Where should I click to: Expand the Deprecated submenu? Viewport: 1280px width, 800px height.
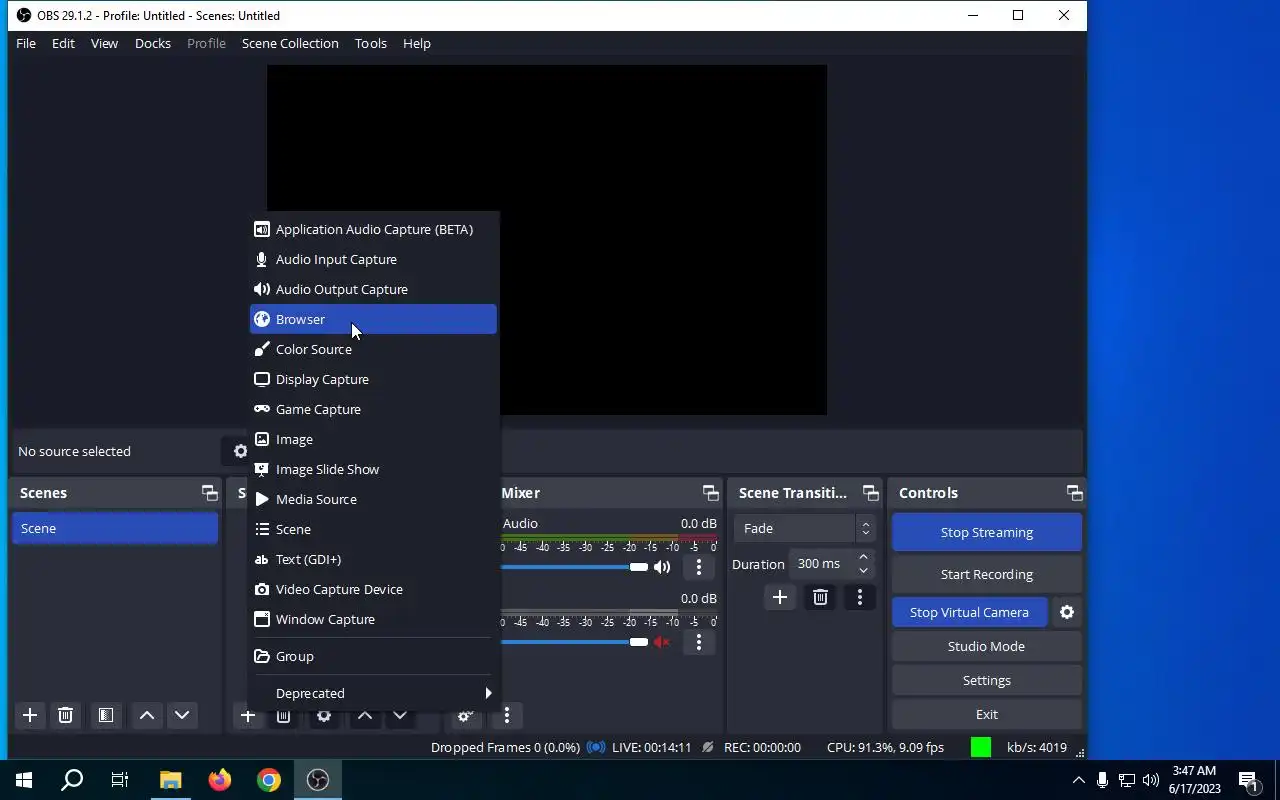[x=373, y=693]
